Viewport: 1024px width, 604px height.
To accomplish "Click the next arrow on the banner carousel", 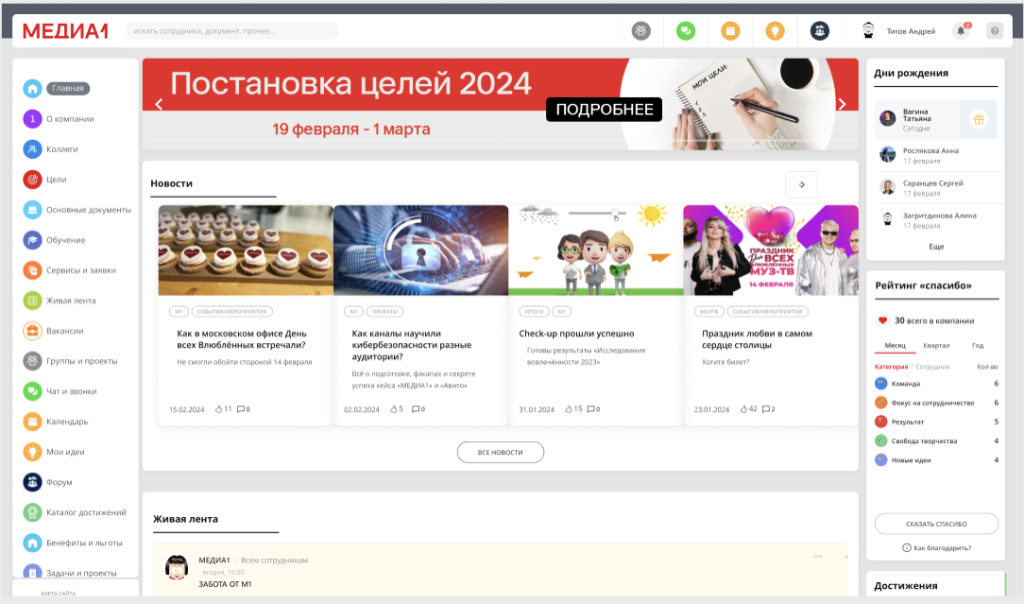I will (x=842, y=102).
